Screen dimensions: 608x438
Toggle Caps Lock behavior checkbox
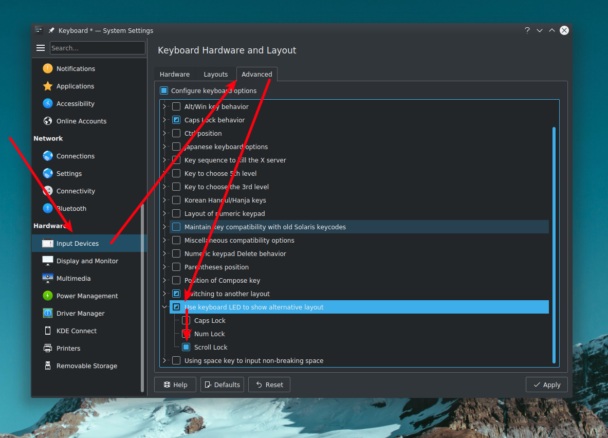tap(176, 120)
